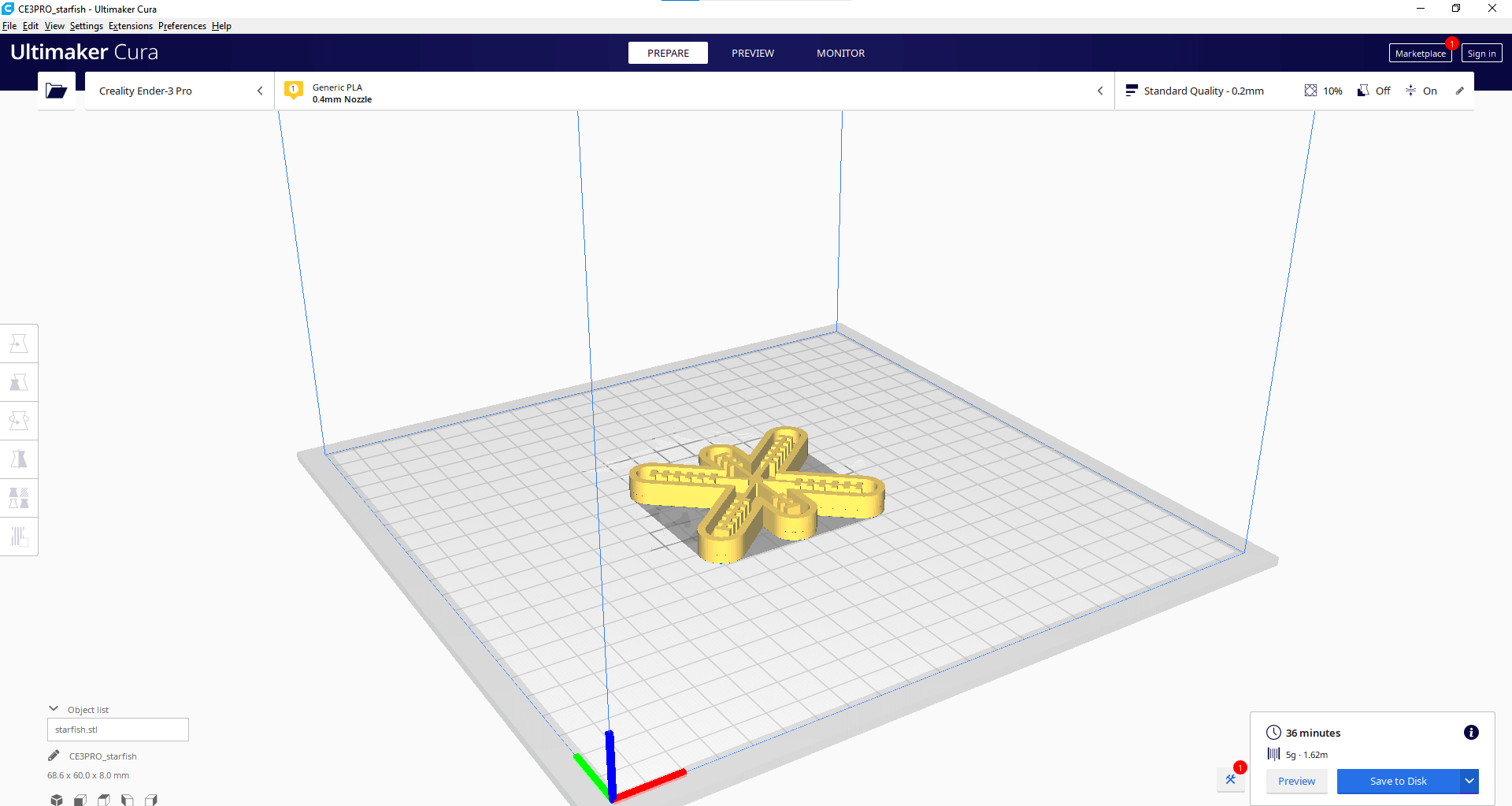Click the Open File folder icon
Viewport: 1512px width, 806px height.
click(57, 91)
